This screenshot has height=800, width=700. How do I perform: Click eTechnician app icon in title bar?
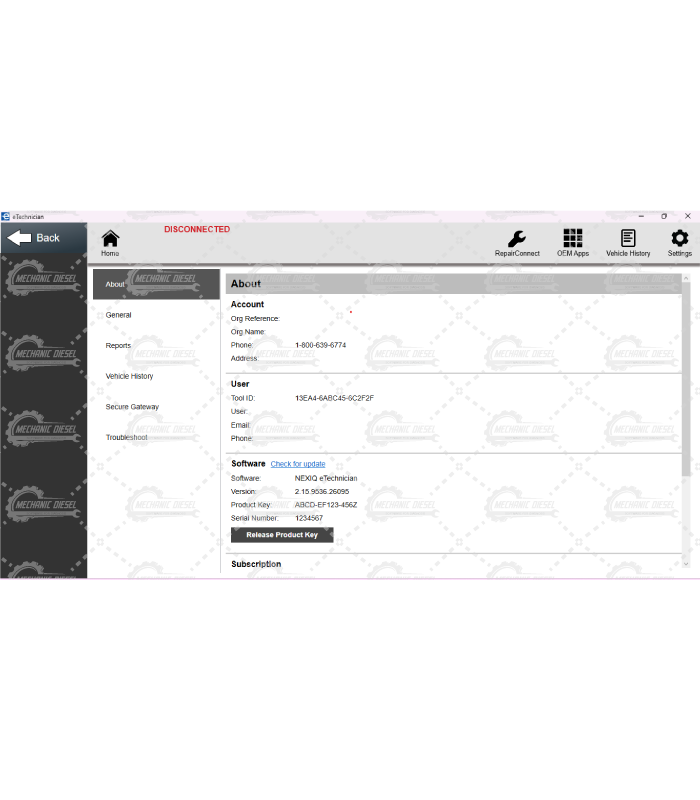coord(5,216)
